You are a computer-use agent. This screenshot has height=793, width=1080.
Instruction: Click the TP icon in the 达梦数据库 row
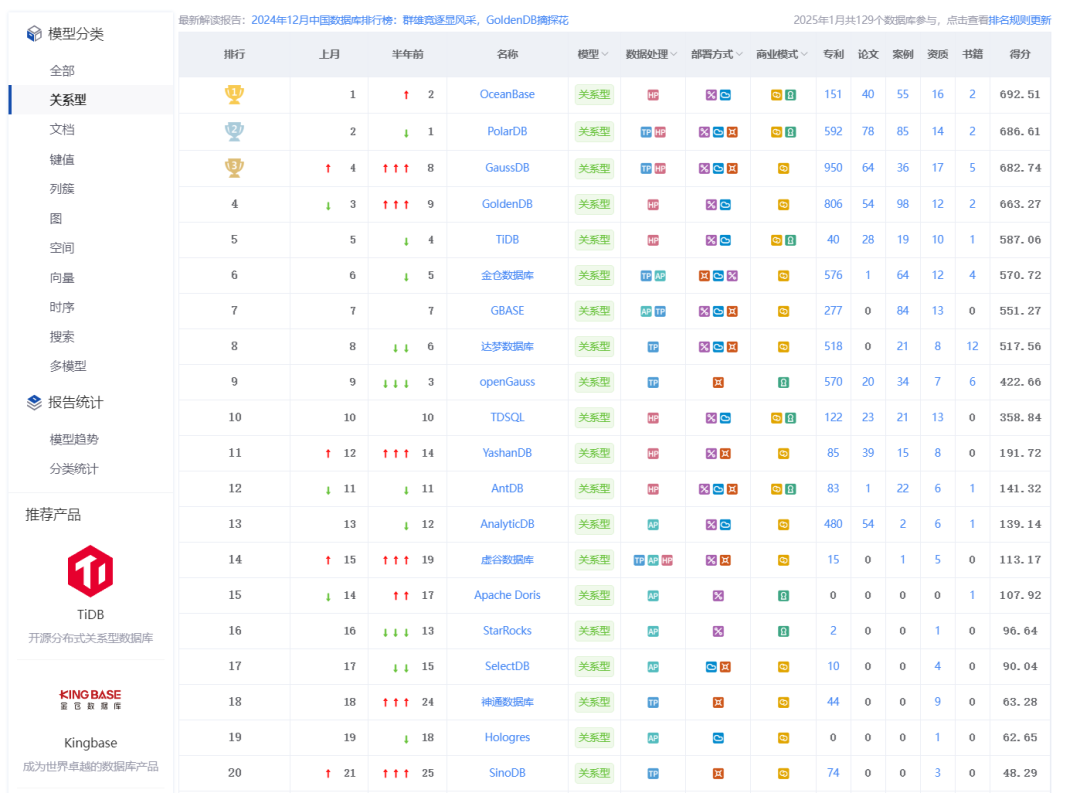click(653, 347)
